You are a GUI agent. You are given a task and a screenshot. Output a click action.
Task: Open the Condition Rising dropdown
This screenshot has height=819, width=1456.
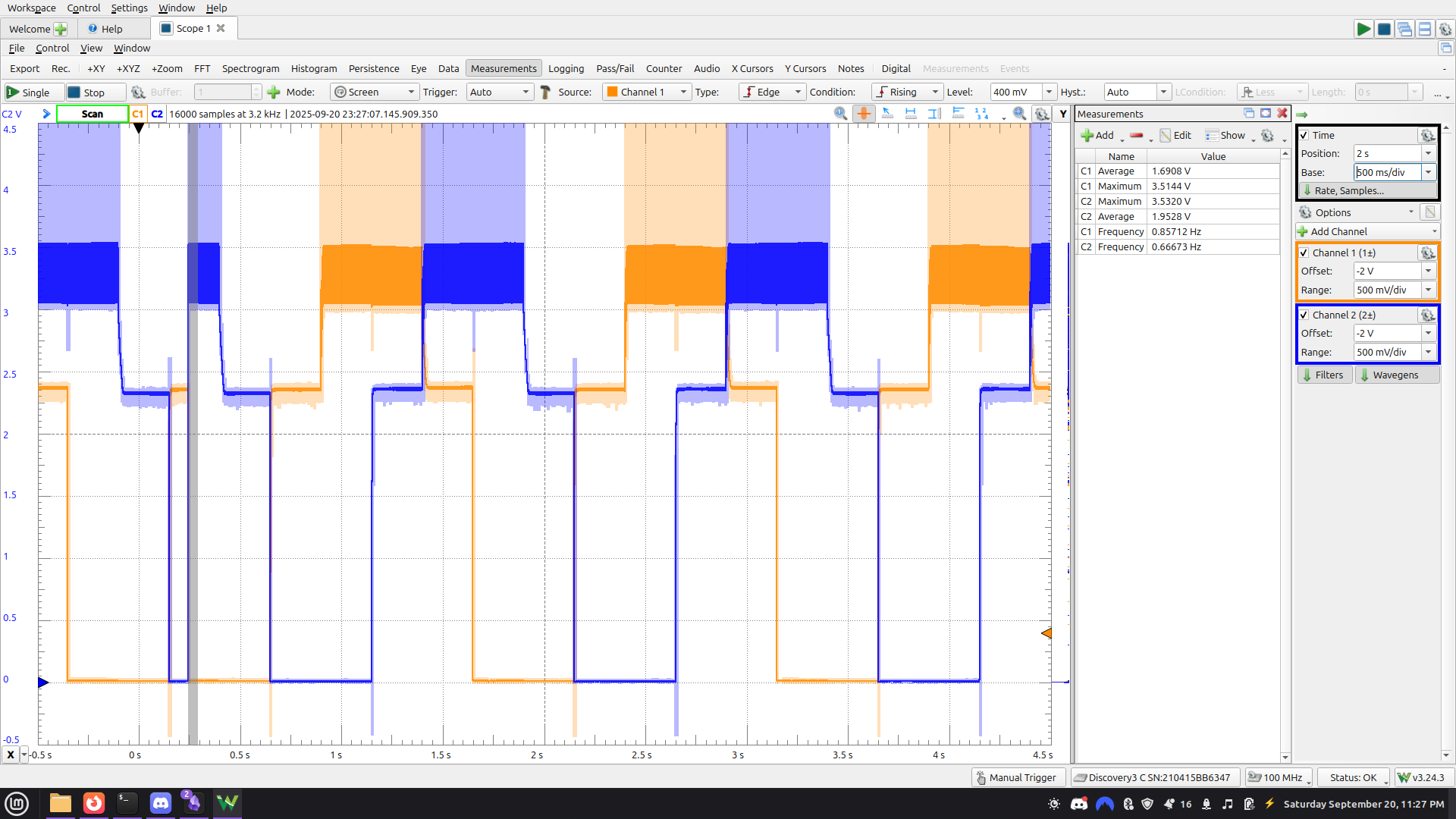point(906,93)
